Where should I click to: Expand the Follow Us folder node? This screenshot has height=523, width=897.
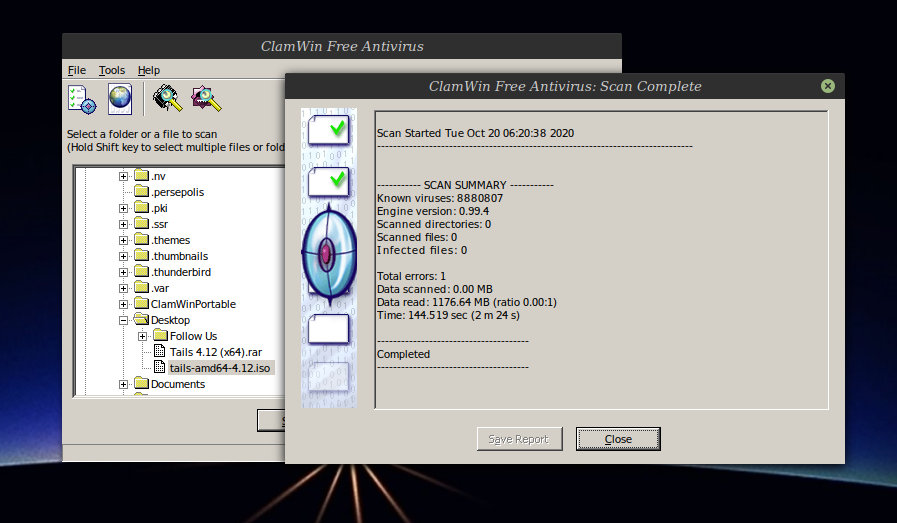pyautogui.click(x=142, y=336)
